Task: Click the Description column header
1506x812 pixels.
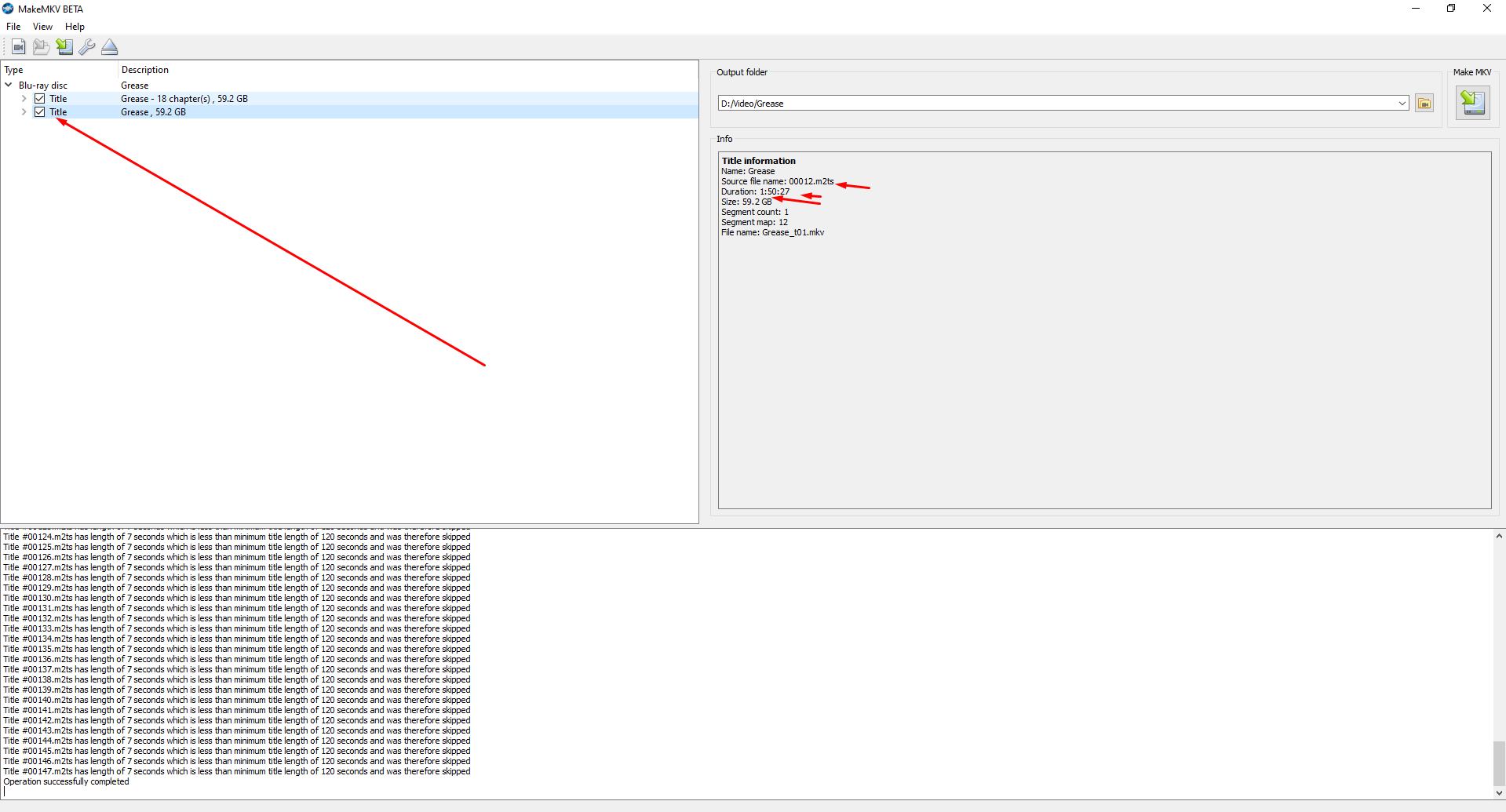Action: click(407, 70)
